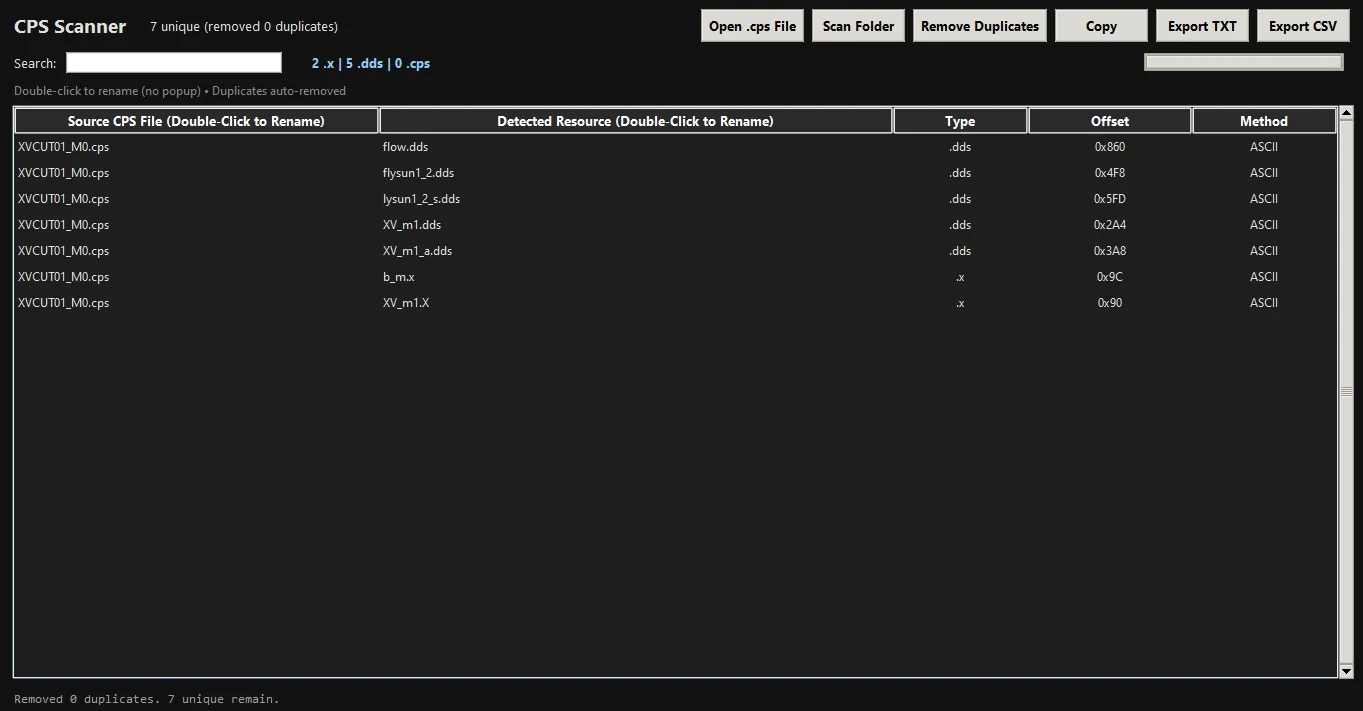Click scrollbar up arrow of the table
The image size is (1363, 711).
coord(1346,112)
